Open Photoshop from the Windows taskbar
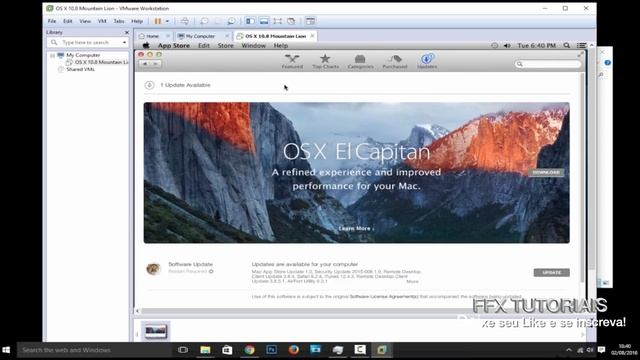This screenshot has width=640, height=360. click(x=271, y=350)
